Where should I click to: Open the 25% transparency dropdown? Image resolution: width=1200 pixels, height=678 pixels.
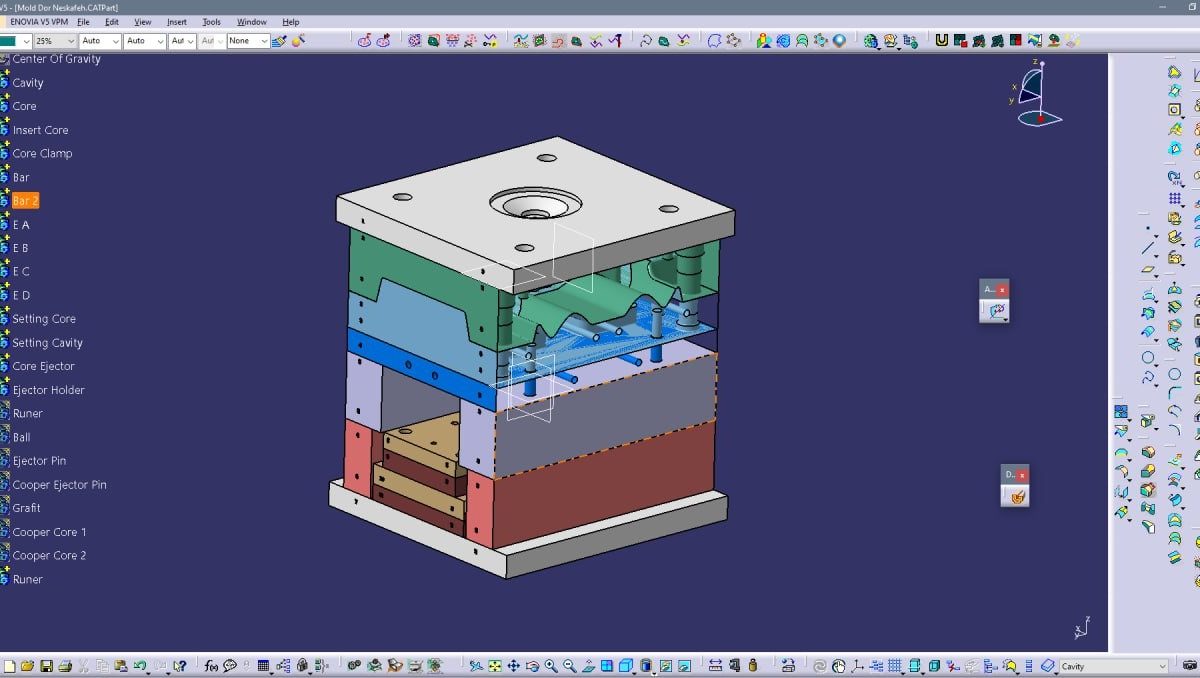(55, 41)
